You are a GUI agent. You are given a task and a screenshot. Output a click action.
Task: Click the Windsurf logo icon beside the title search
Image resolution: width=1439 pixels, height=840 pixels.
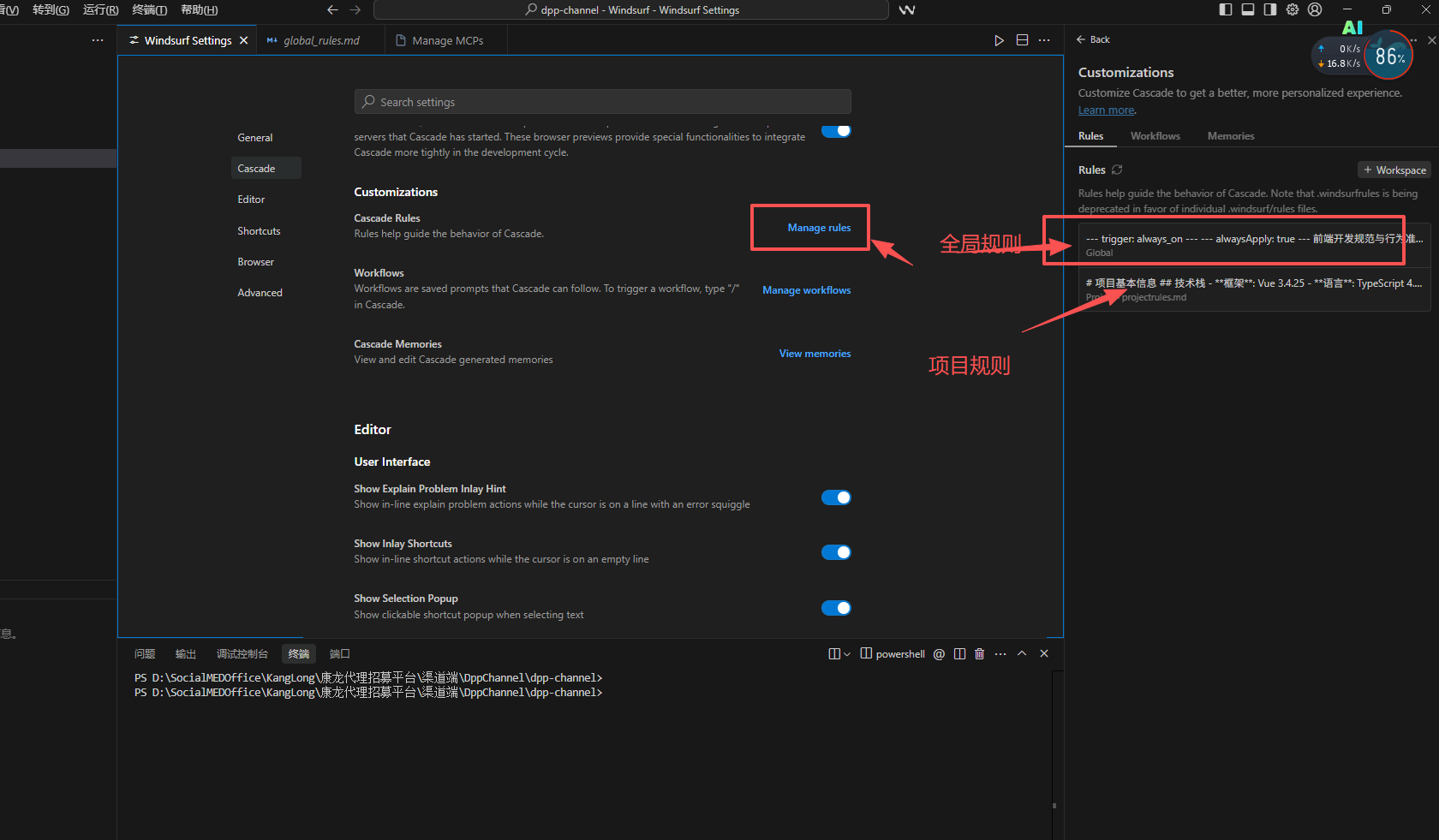[x=907, y=9]
